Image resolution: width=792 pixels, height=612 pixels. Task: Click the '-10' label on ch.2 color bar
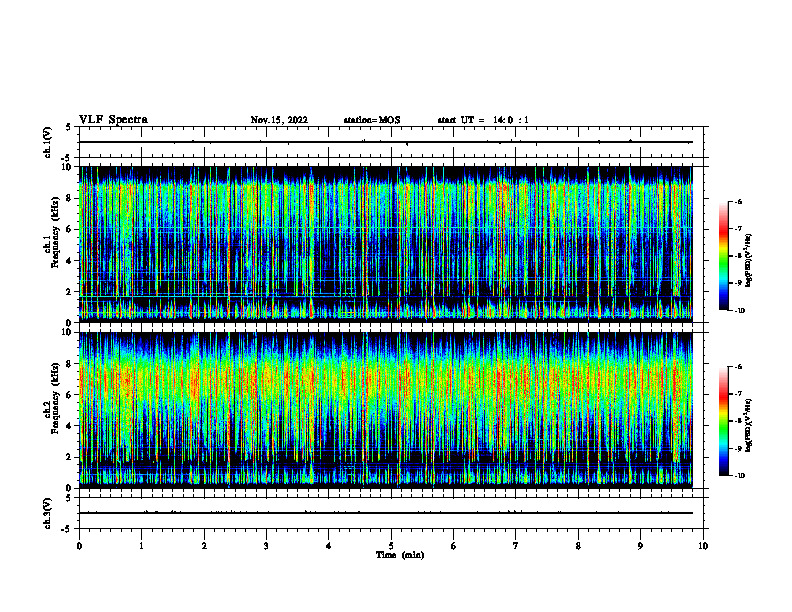pyautogui.click(x=739, y=476)
